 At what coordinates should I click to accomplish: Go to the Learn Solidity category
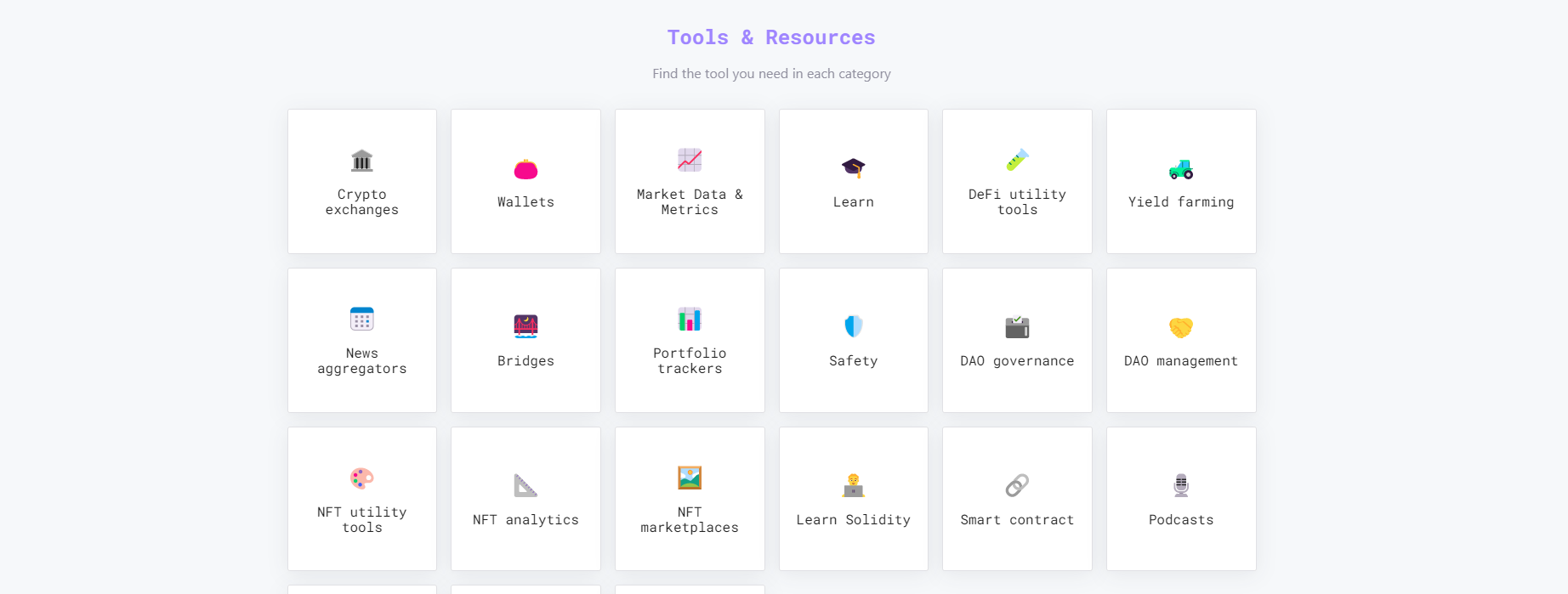tap(853, 520)
